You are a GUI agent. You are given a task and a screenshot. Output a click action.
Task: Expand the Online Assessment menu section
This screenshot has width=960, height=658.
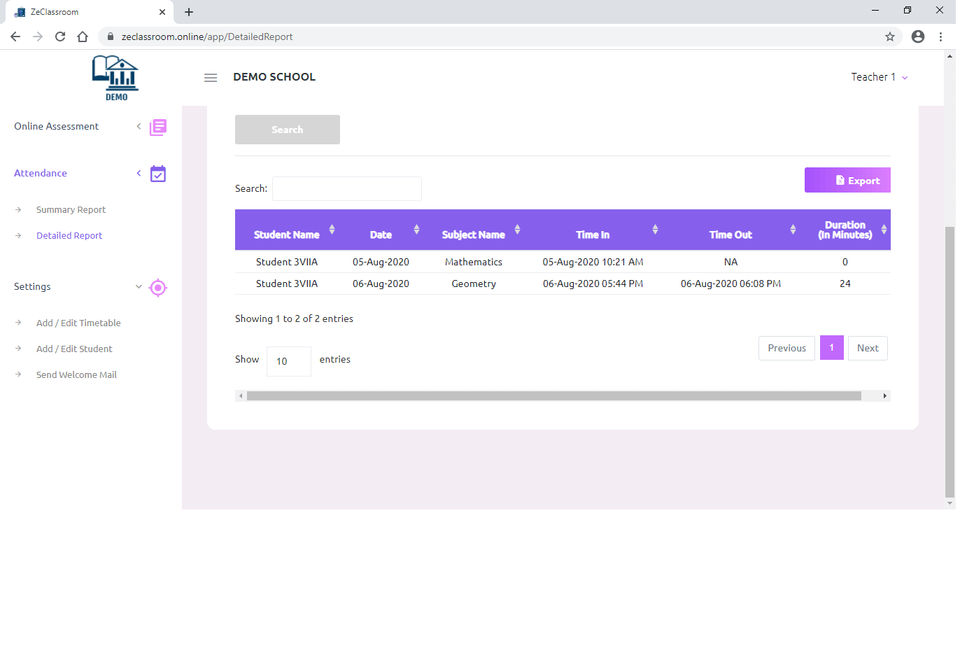(139, 126)
